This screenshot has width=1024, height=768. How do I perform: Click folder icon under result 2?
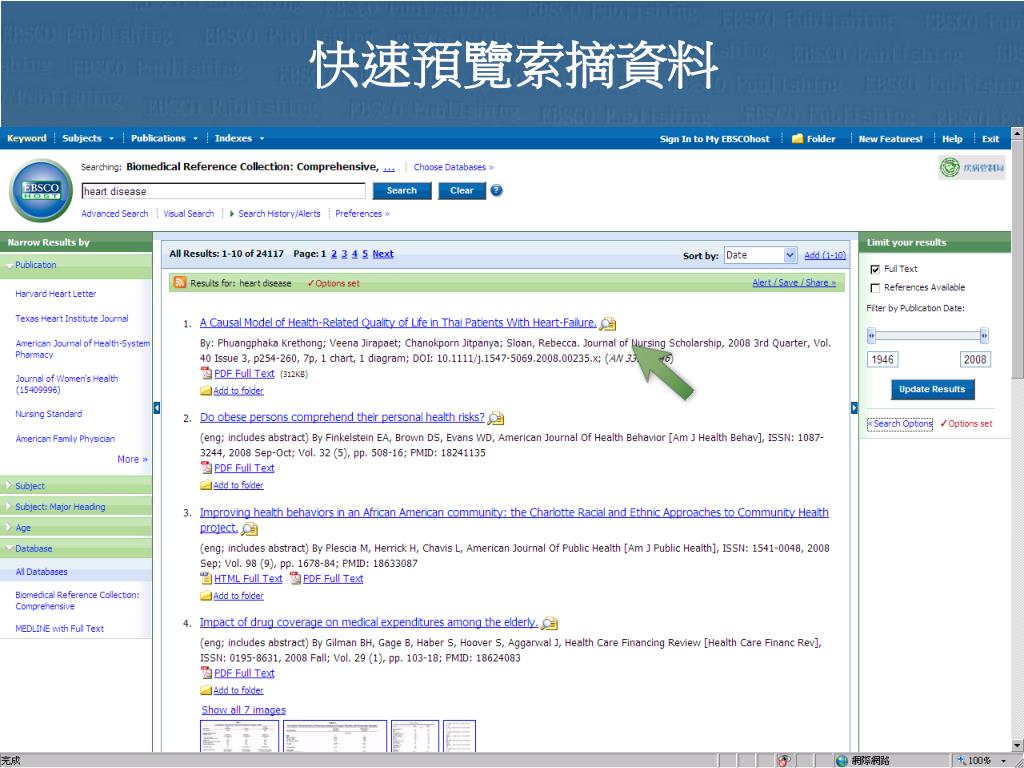[x=206, y=485]
